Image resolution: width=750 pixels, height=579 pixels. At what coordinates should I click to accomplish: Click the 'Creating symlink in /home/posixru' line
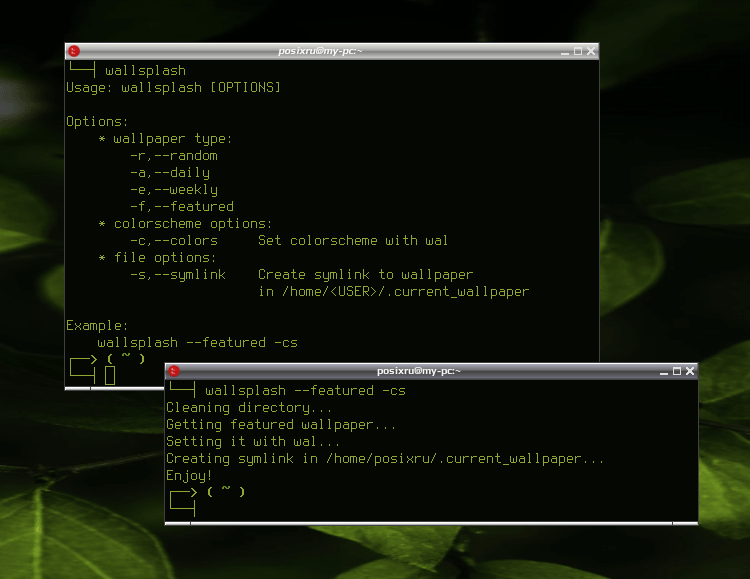coord(385,459)
